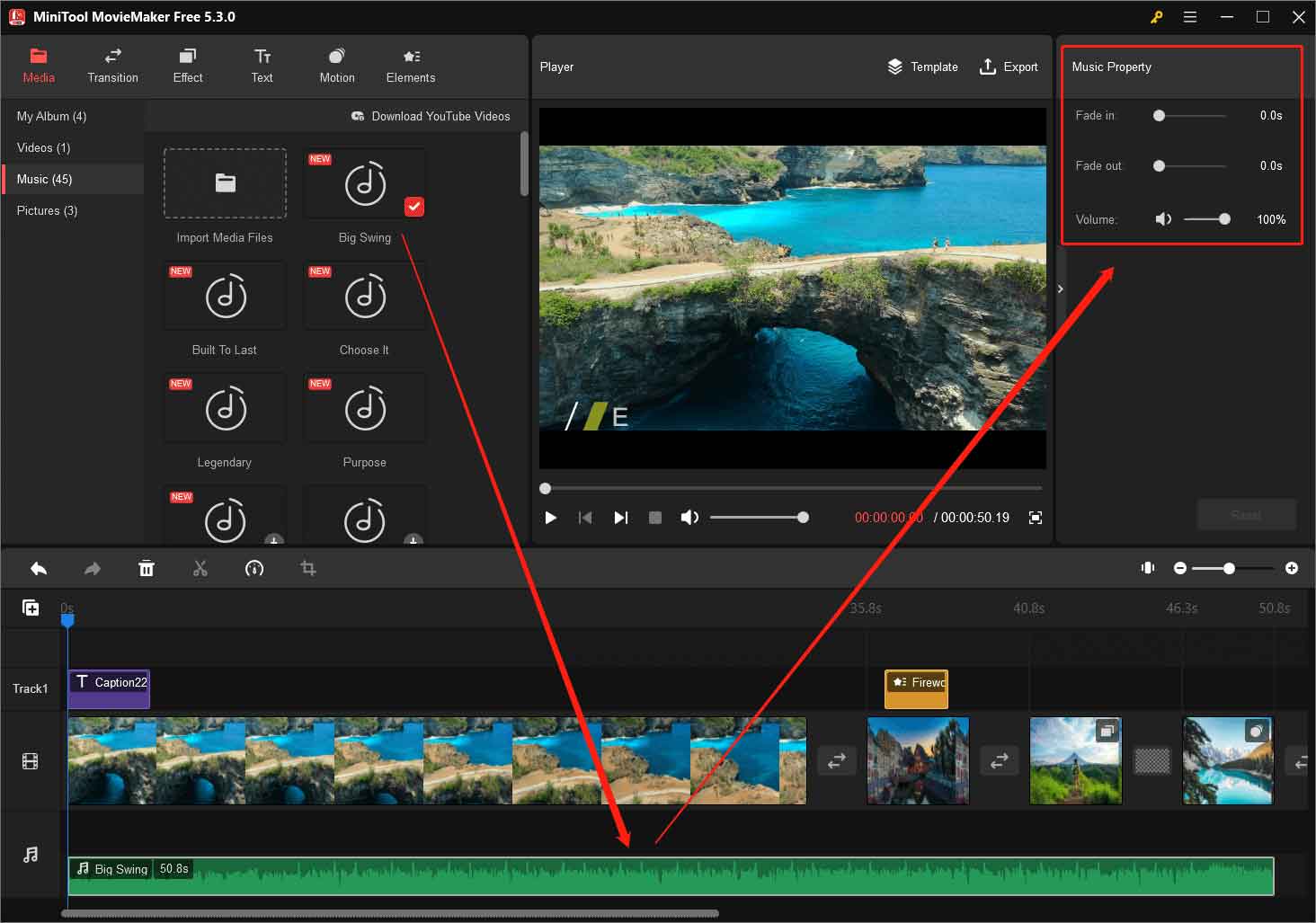
Task: Open the Elements tab
Action: click(411, 67)
